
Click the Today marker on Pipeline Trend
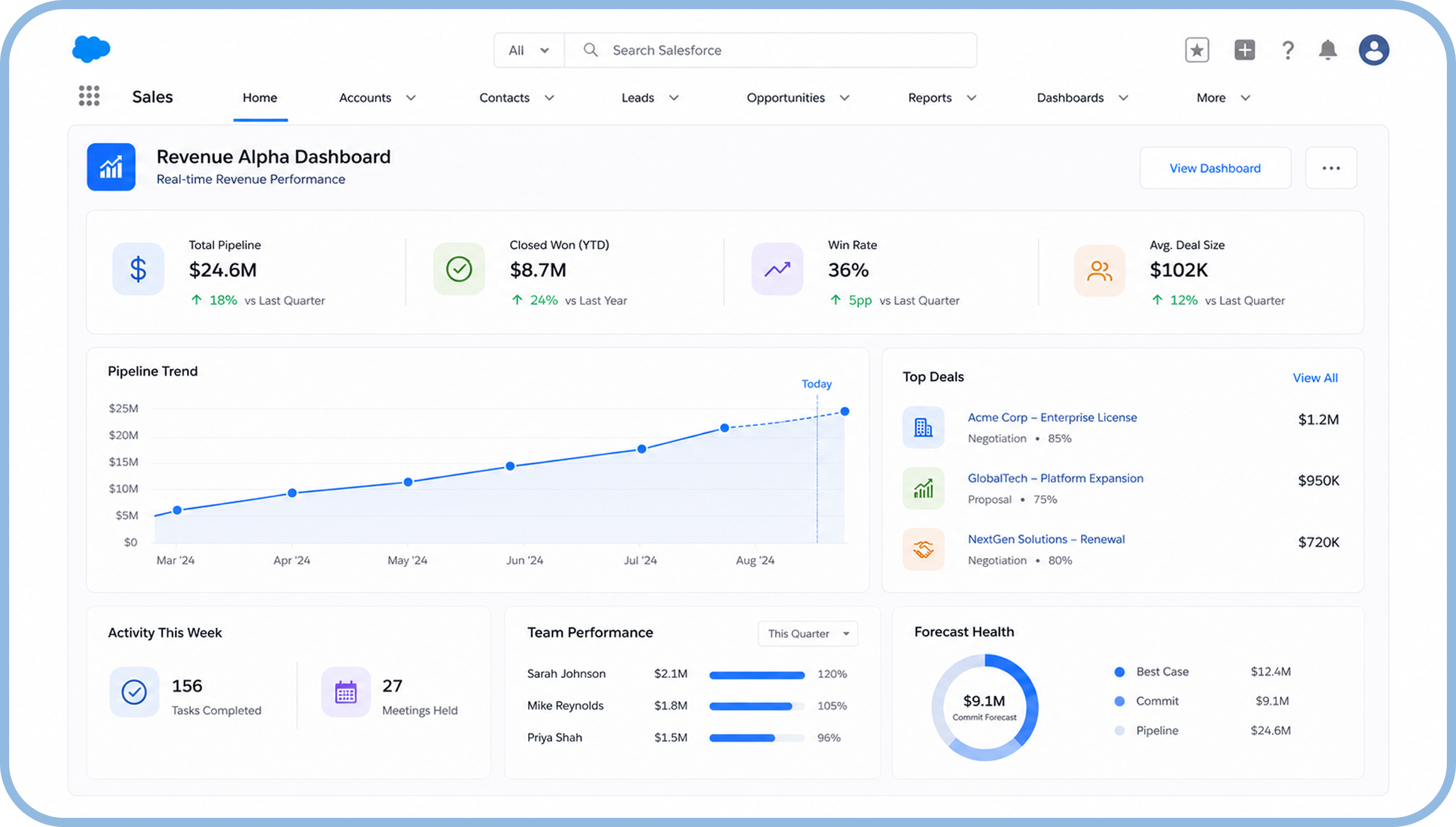click(816, 384)
